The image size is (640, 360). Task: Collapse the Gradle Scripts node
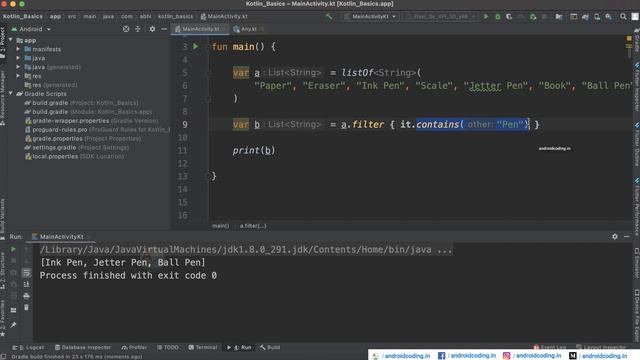click(x=11, y=93)
